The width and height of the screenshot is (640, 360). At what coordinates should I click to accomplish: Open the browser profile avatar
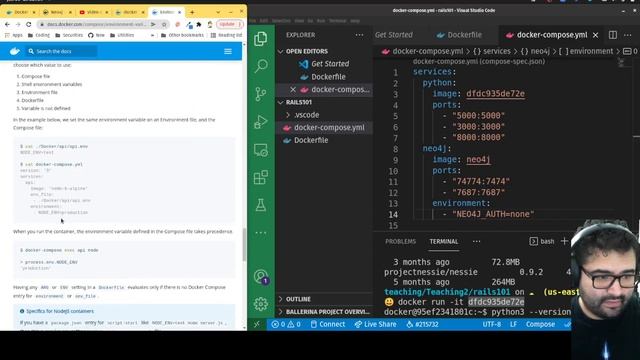(210, 24)
